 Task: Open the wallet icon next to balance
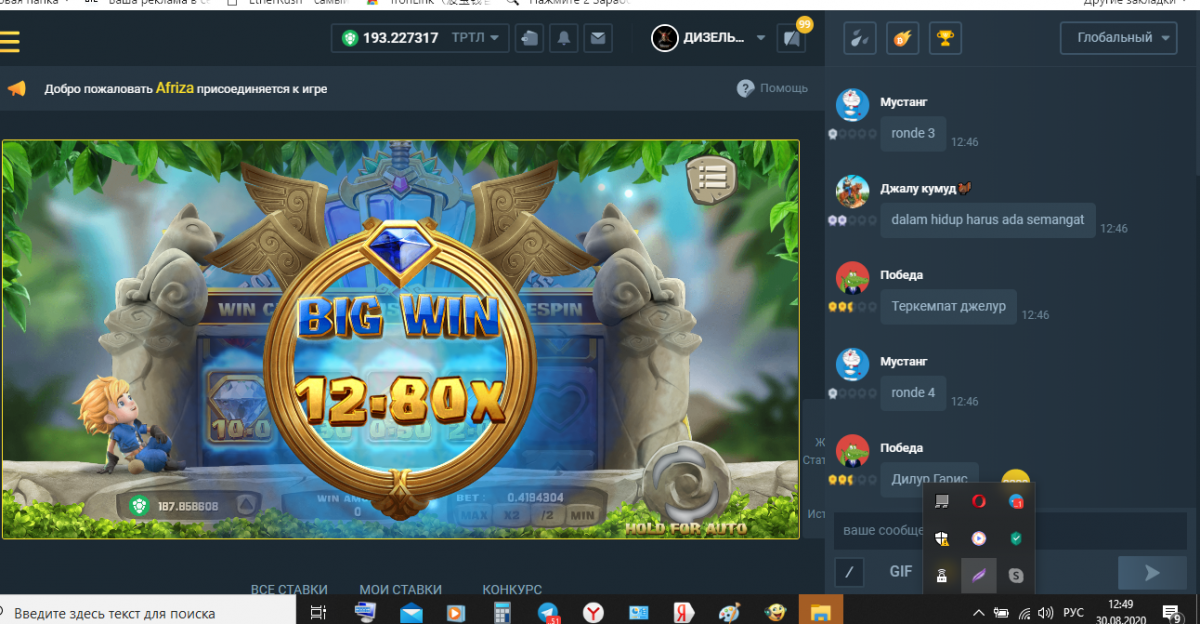click(530, 39)
